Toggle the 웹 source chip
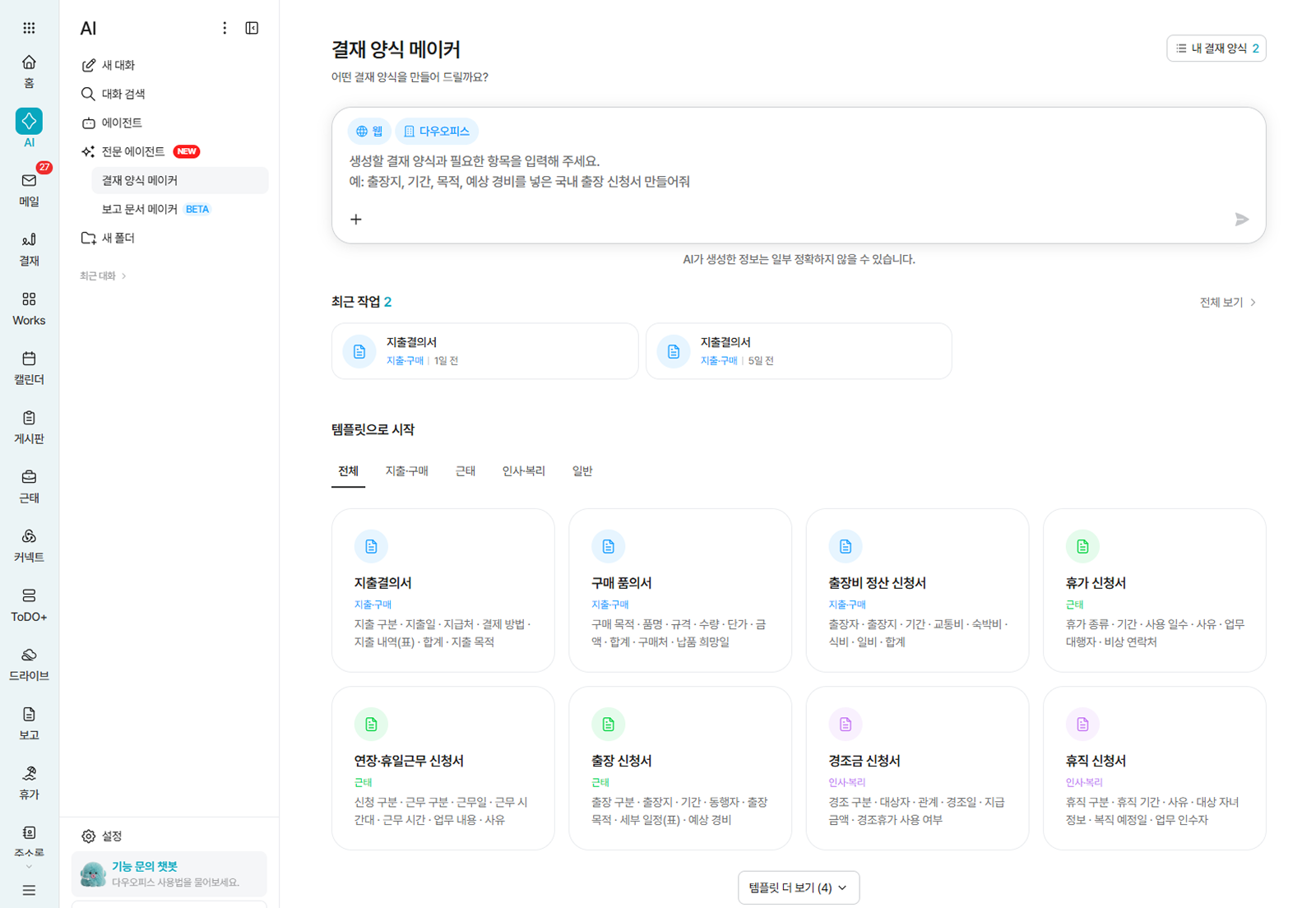Viewport: 1316px width, 908px height. tap(369, 131)
